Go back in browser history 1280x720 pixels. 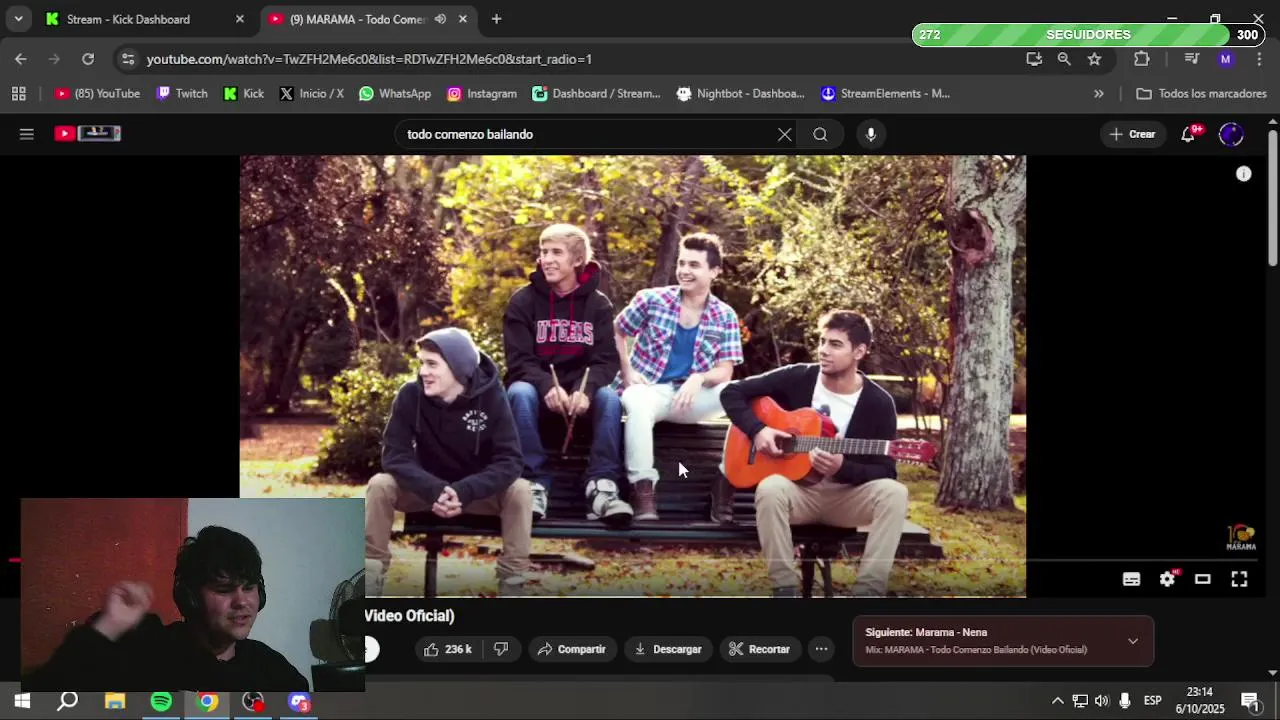coord(21,59)
